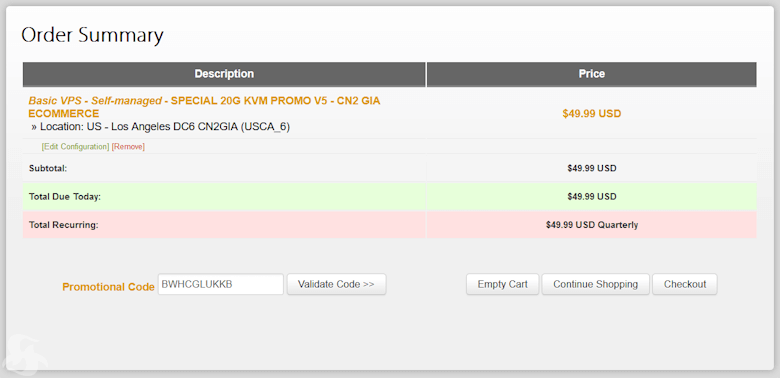780x378 pixels.
Task: Click the orange $49.99 USD product price
Action: click(591, 114)
